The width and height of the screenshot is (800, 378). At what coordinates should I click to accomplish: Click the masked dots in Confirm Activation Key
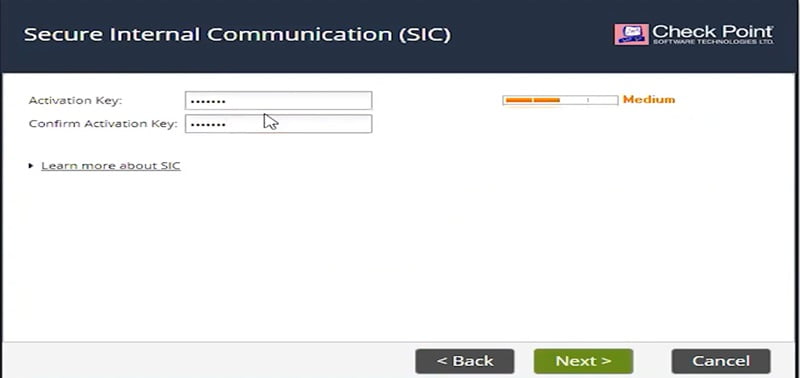pos(208,125)
